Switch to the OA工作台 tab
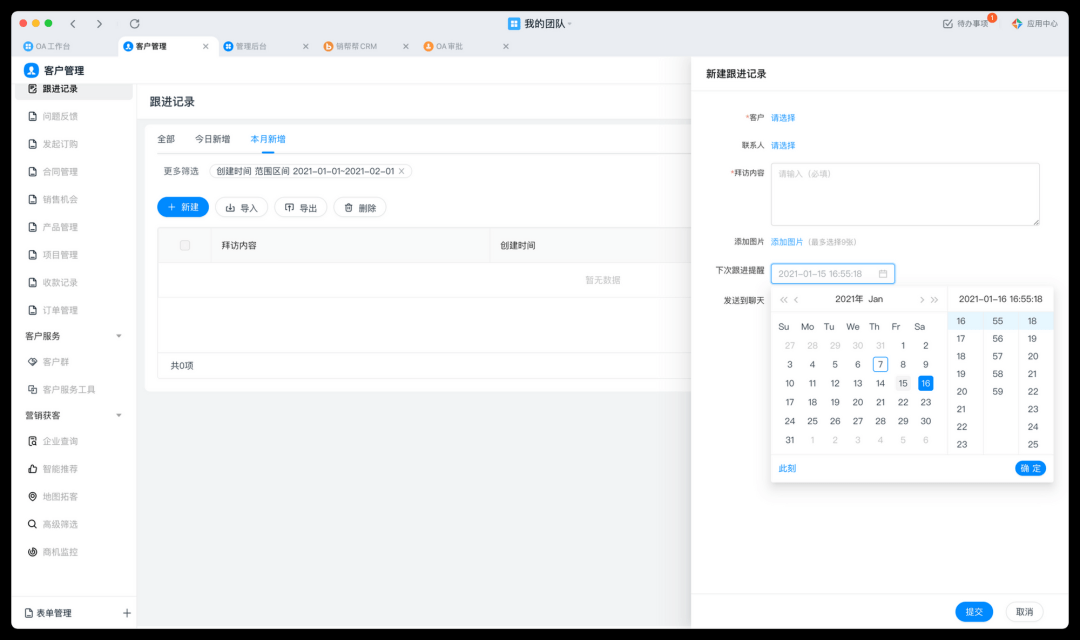 pos(47,46)
